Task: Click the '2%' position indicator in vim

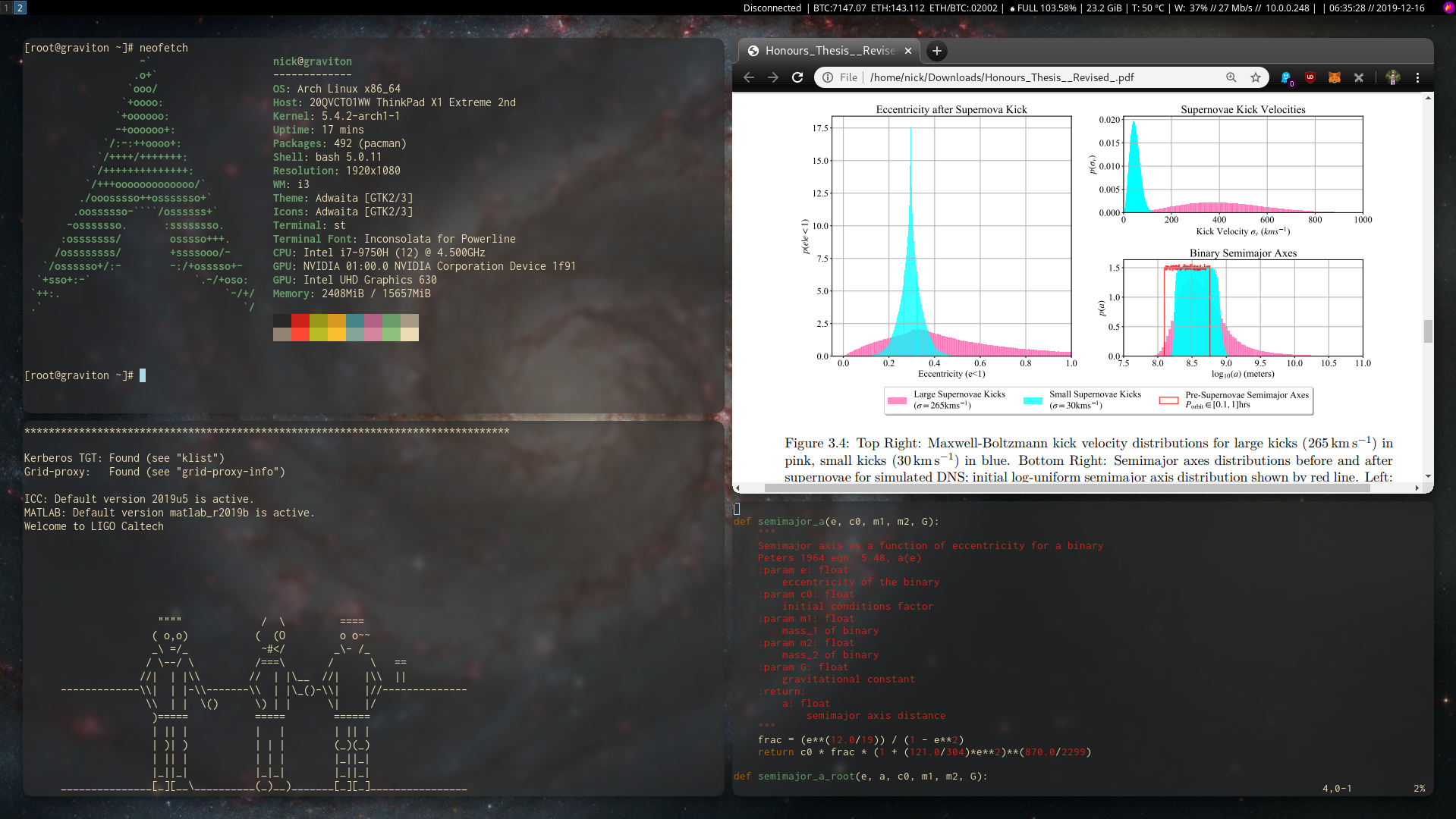Action: pyautogui.click(x=1419, y=789)
